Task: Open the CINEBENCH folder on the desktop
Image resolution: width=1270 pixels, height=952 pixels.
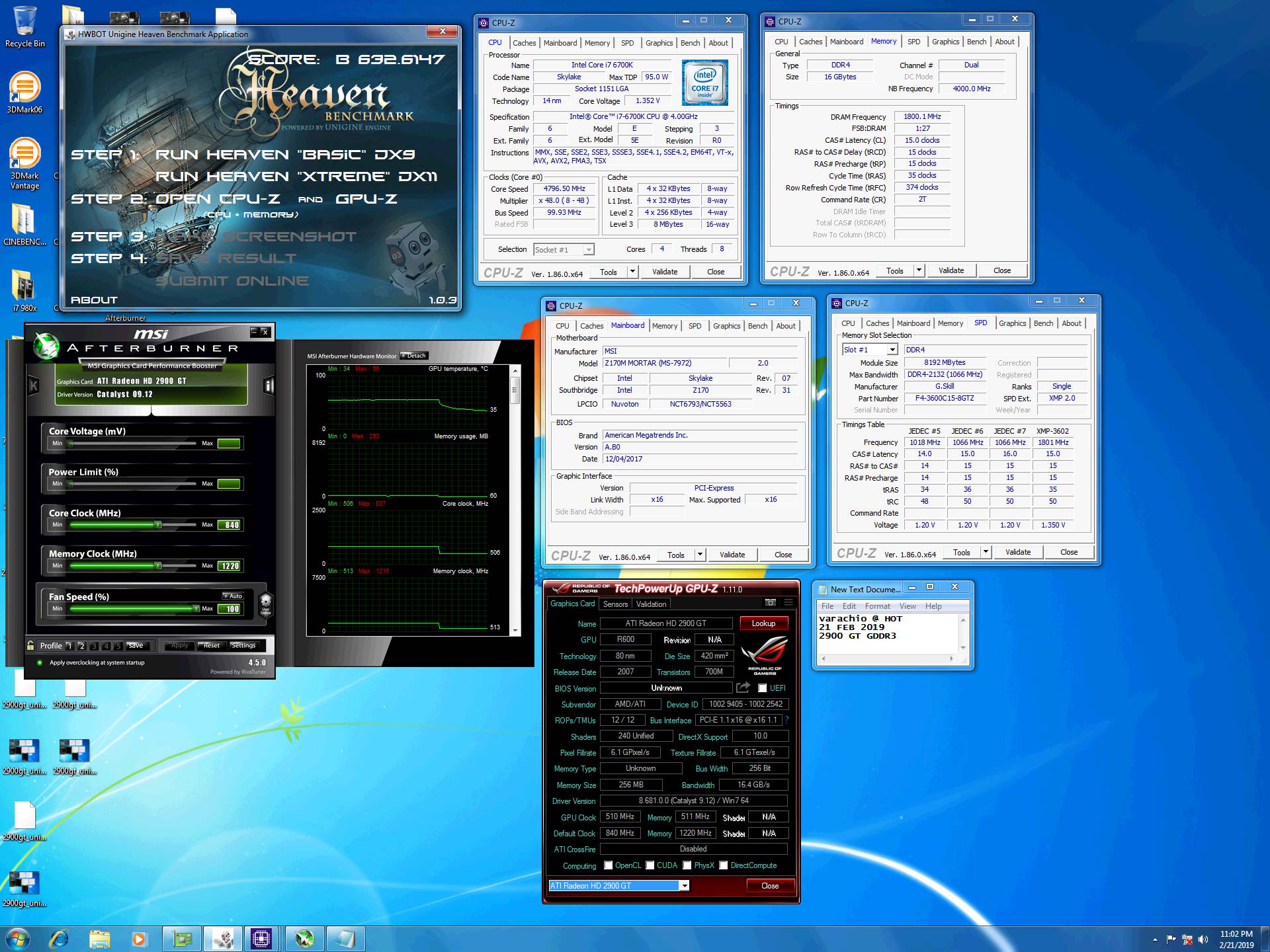Action: point(24,225)
